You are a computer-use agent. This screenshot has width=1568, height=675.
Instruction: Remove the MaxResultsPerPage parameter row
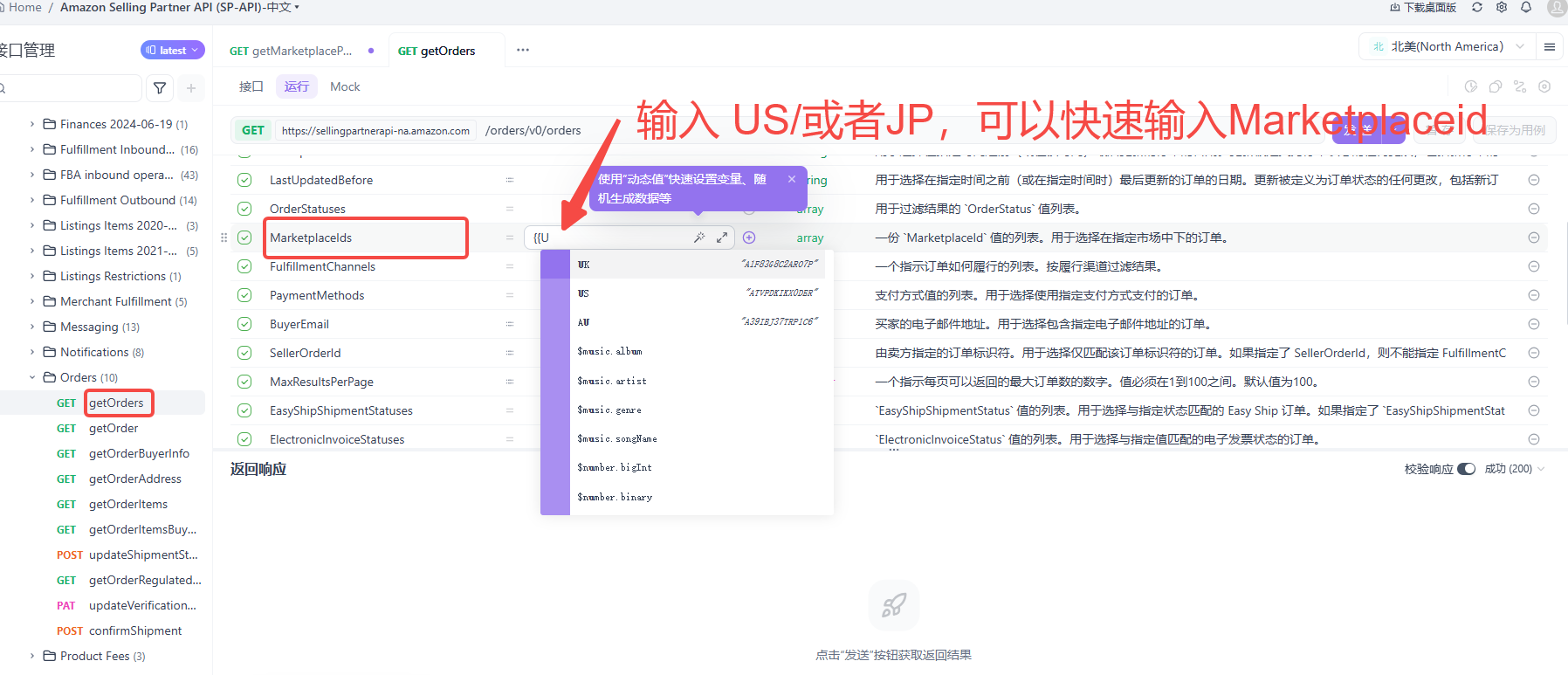(x=1534, y=382)
